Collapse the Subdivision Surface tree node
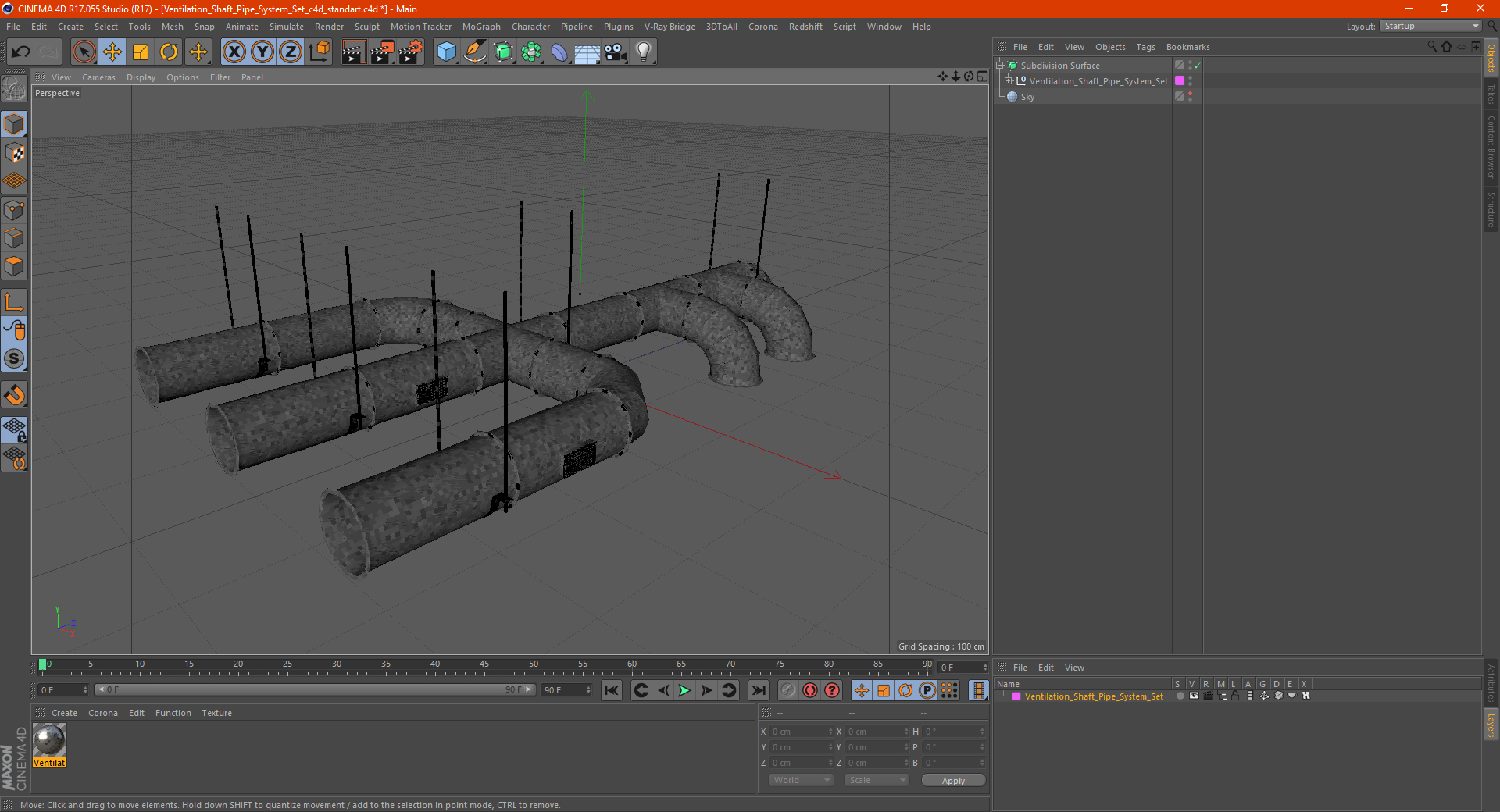The image size is (1500, 812). coord(999,65)
